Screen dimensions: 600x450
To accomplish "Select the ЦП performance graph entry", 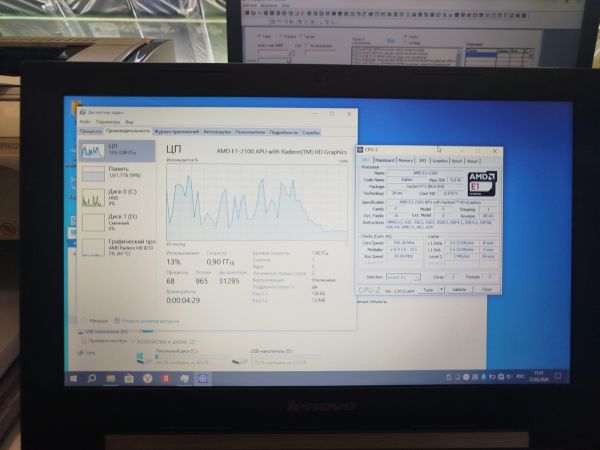I will 117,151.
